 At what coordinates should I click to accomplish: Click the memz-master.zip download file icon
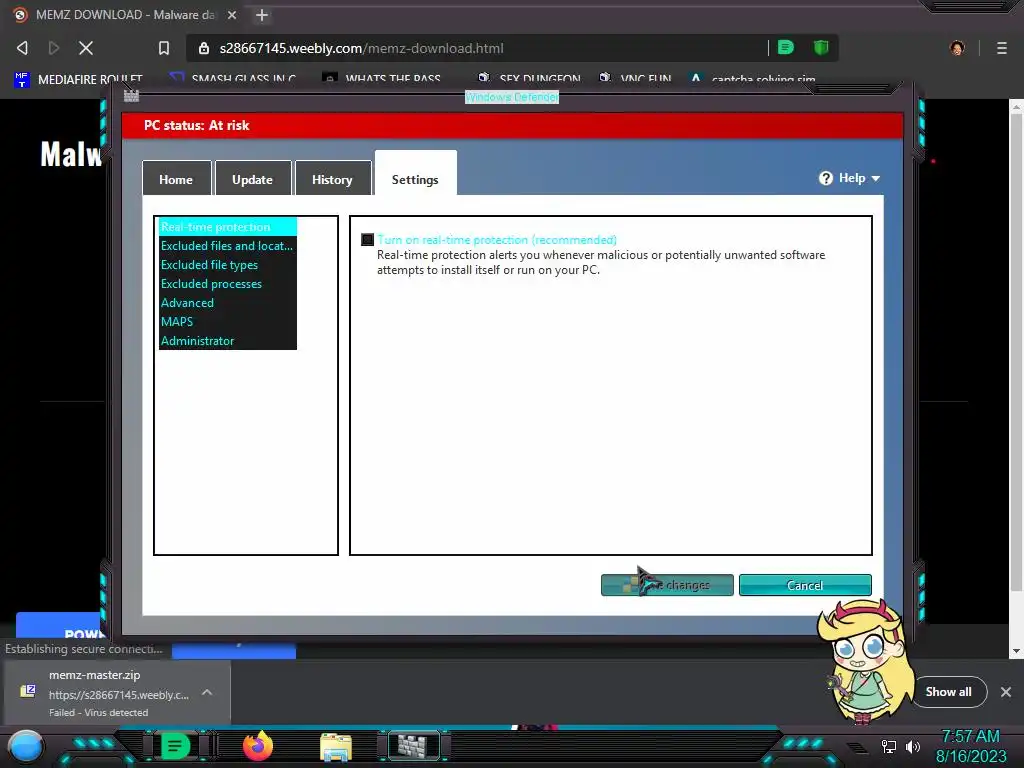click(x=27, y=691)
